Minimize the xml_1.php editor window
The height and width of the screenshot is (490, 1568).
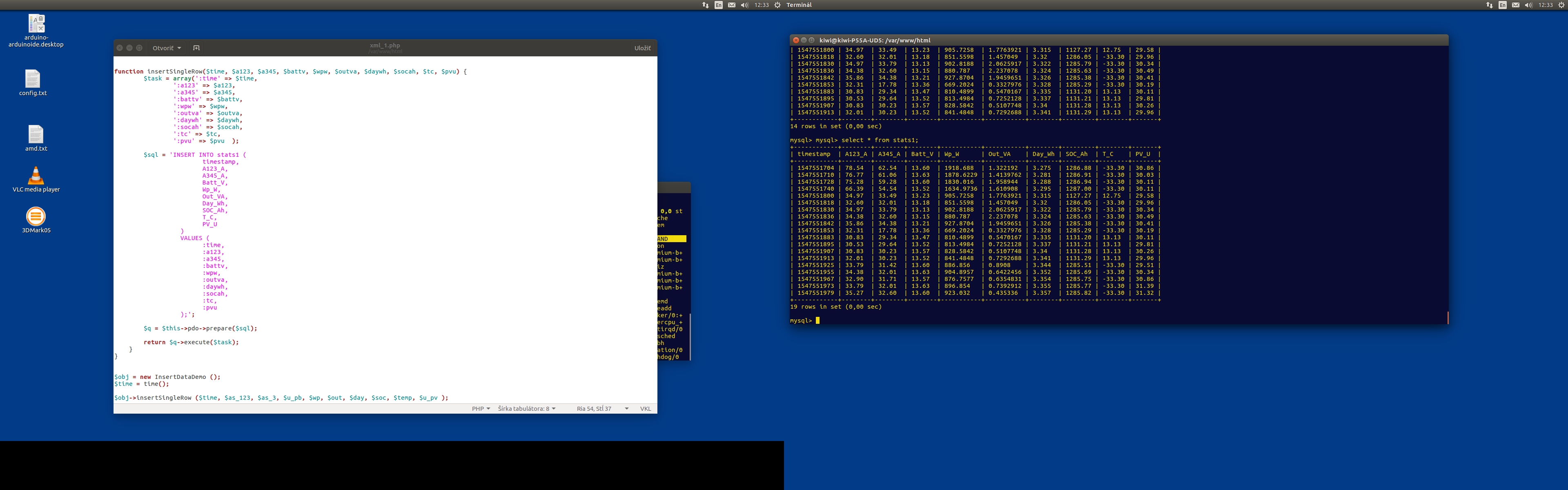[129, 48]
